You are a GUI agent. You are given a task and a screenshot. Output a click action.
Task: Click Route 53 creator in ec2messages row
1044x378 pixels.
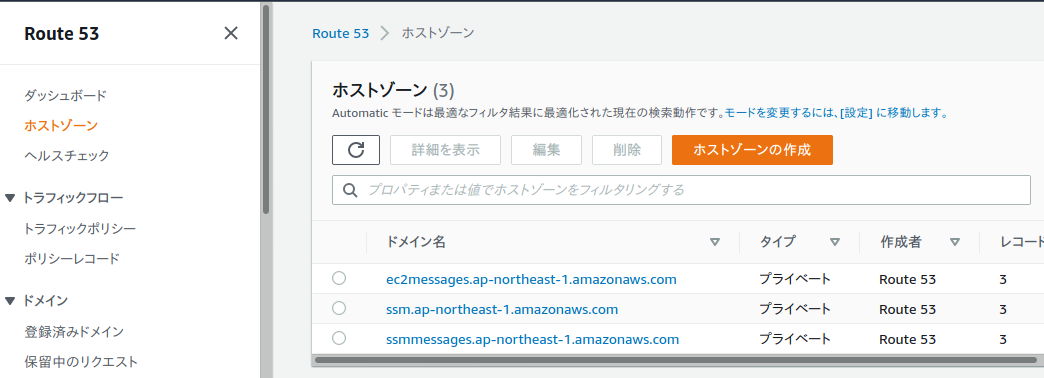click(x=908, y=280)
